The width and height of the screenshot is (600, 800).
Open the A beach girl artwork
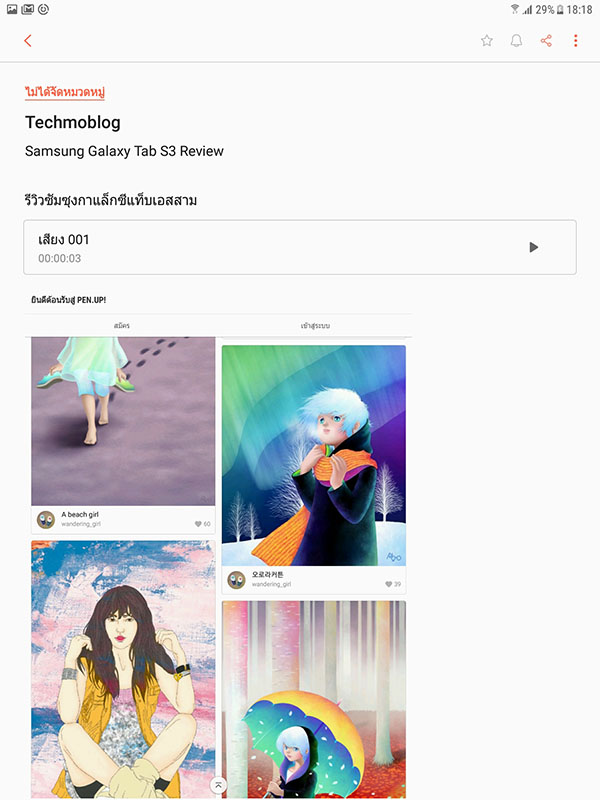pyautogui.click(x=123, y=421)
